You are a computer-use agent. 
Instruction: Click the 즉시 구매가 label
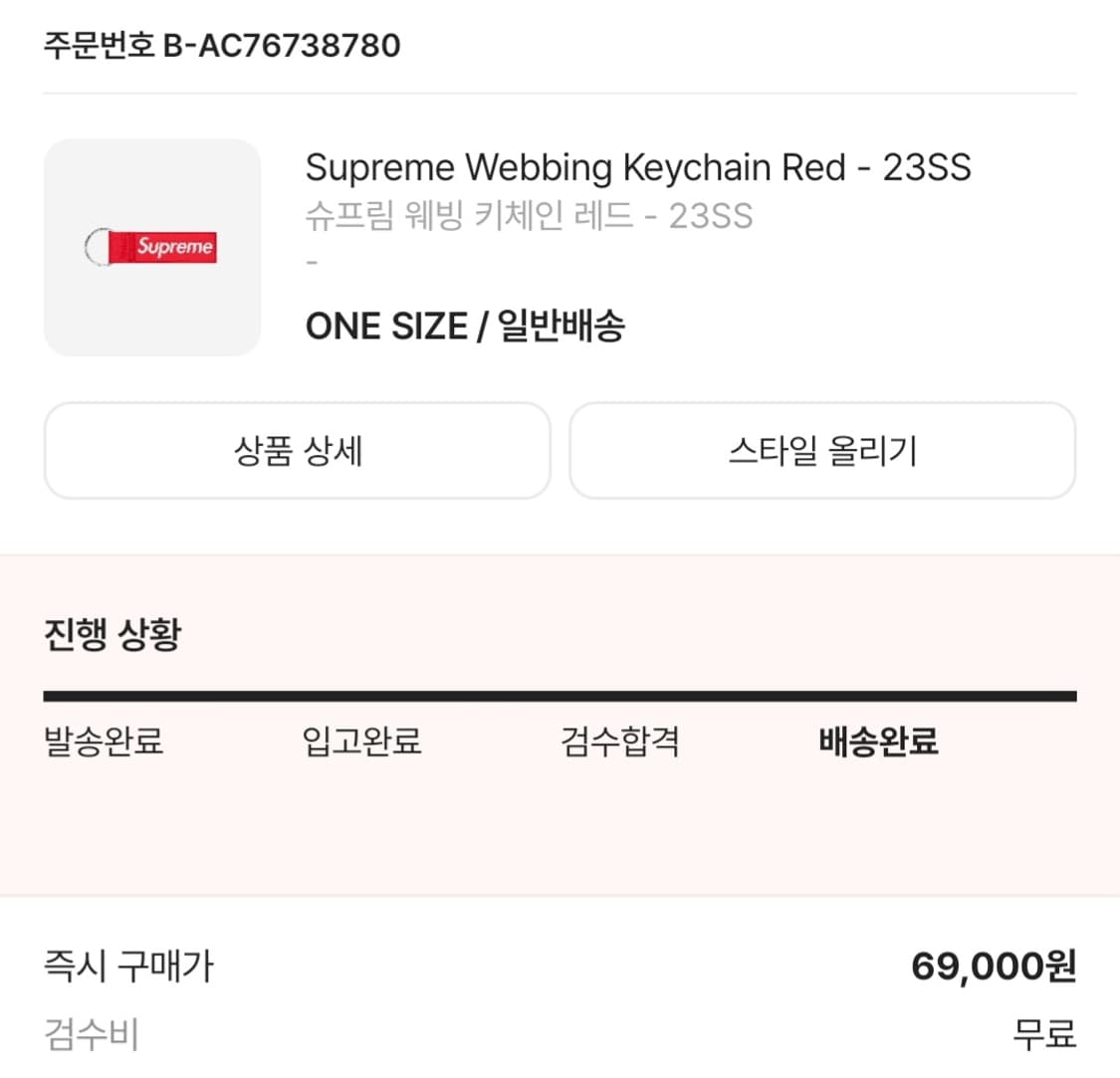(x=128, y=966)
